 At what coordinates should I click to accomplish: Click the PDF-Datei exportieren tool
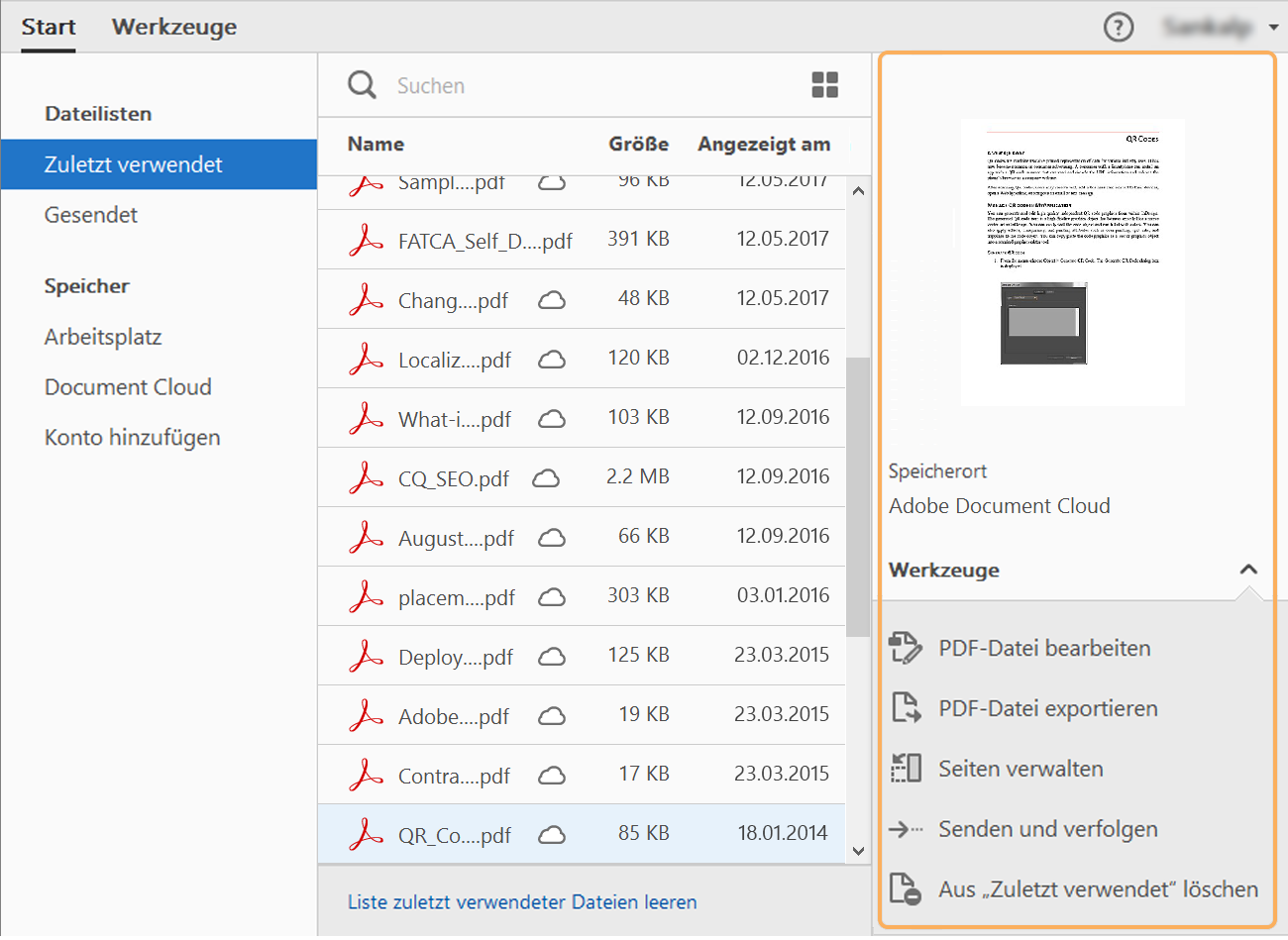point(1047,708)
